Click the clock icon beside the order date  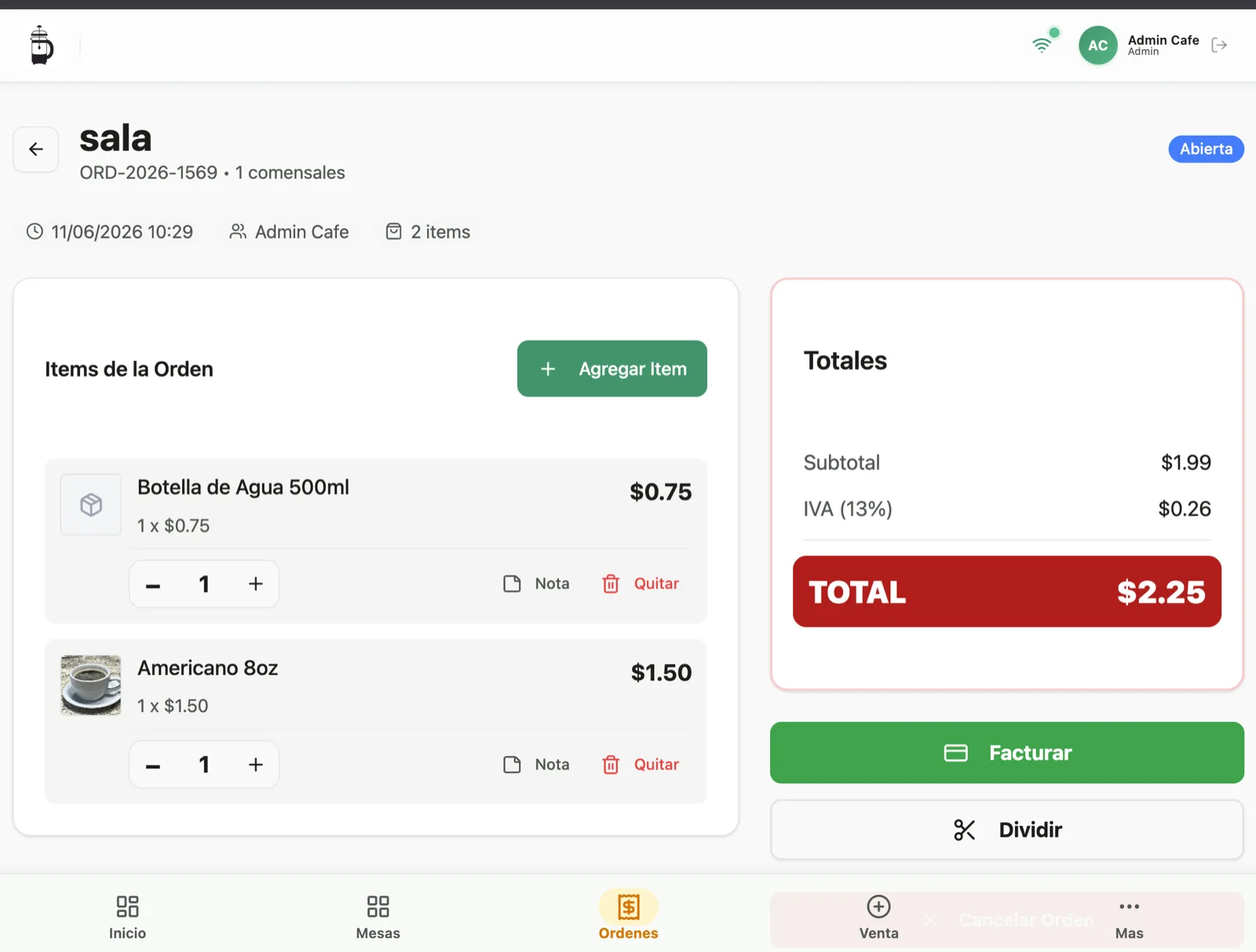(35, 232)
